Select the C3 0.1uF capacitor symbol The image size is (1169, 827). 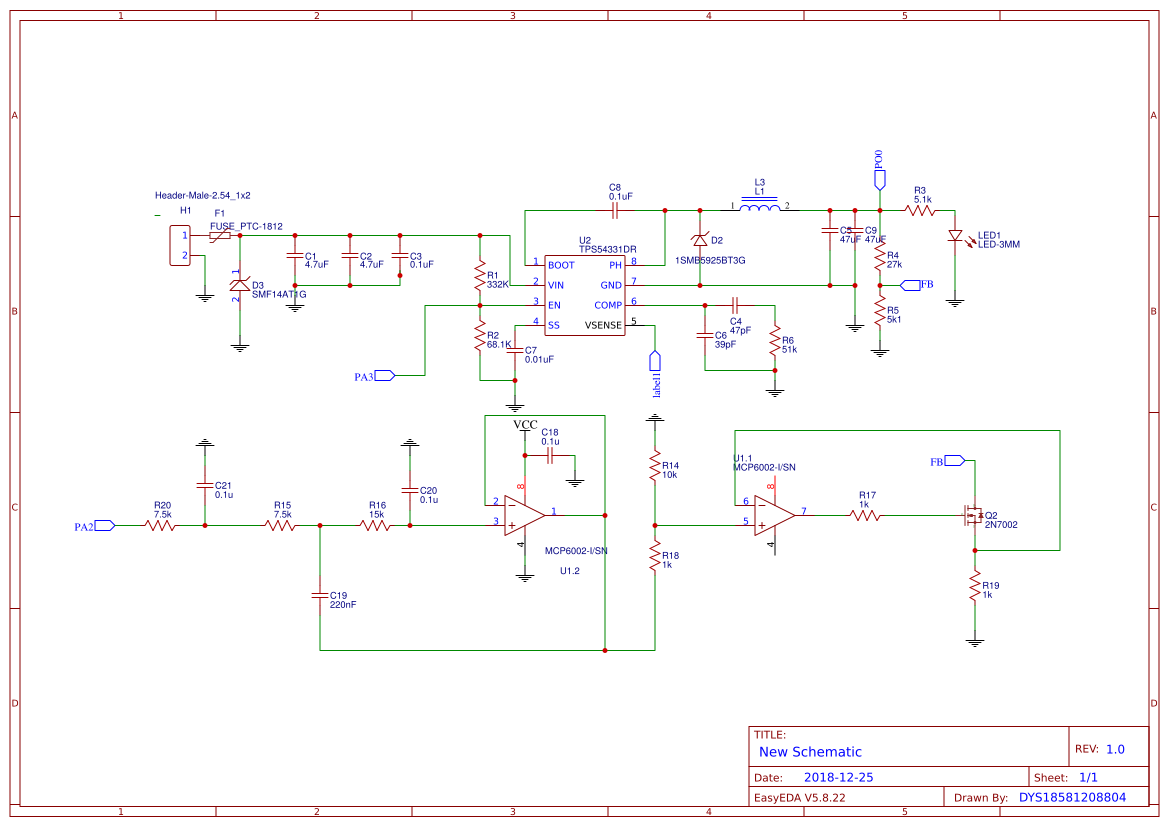(400, 257)
